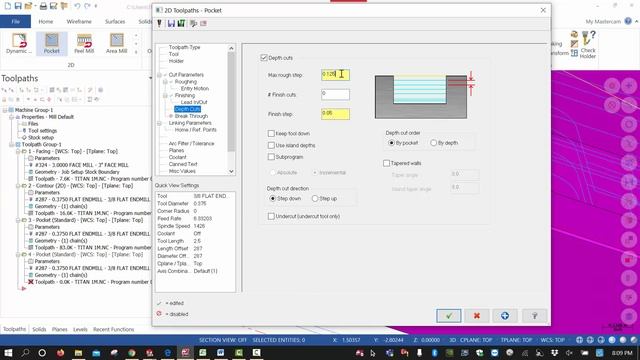Select By pocket depth cut order
The image size is (640, 360).
click(x=391, y=143)
